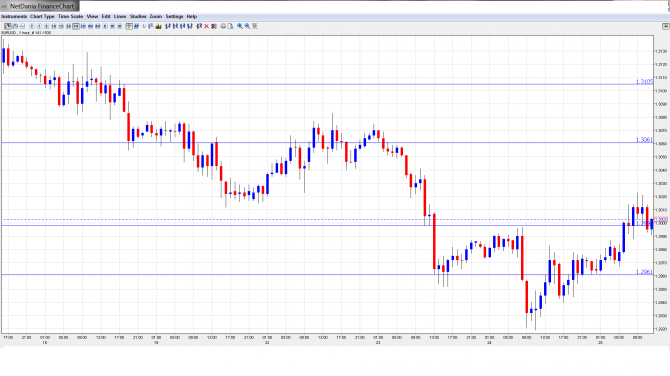The width and height of the screenshot is (670, 376).
Task: Toggle the first timeframe button in toolbar
Action: [x=32, y=26]
